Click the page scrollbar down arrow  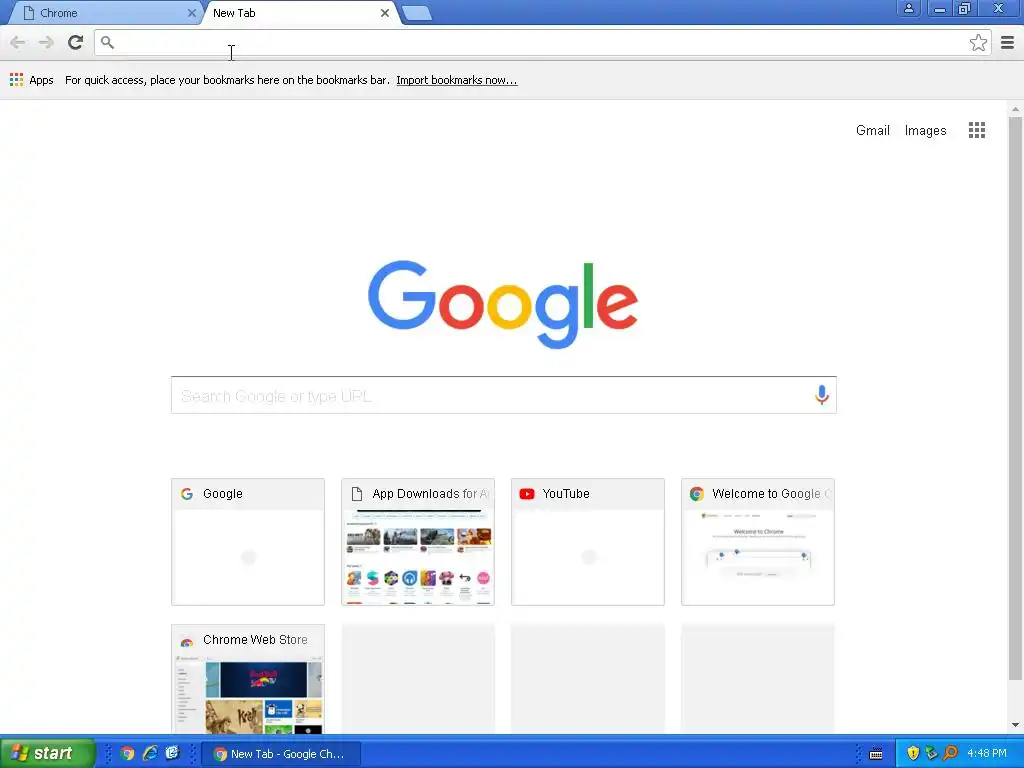1015,724
